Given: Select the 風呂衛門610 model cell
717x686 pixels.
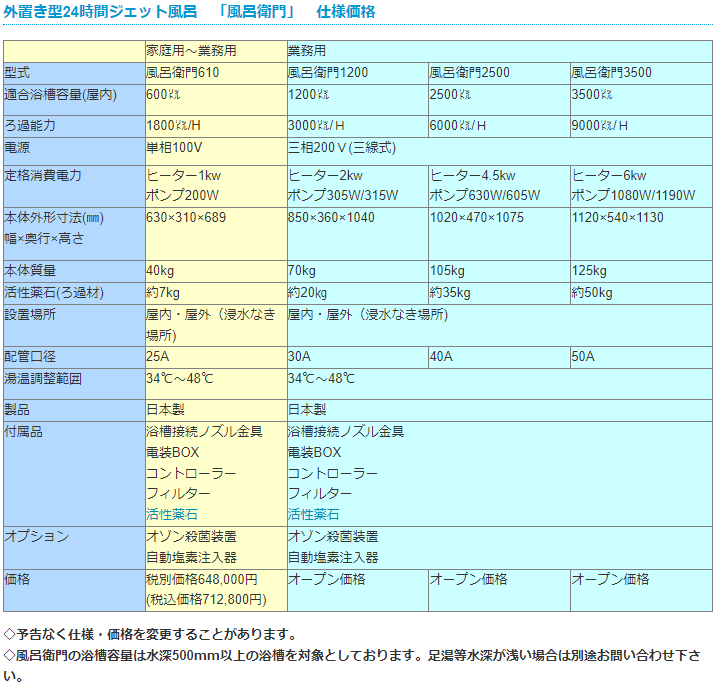Looking at the screenshot, I should (x=216, y=73).
